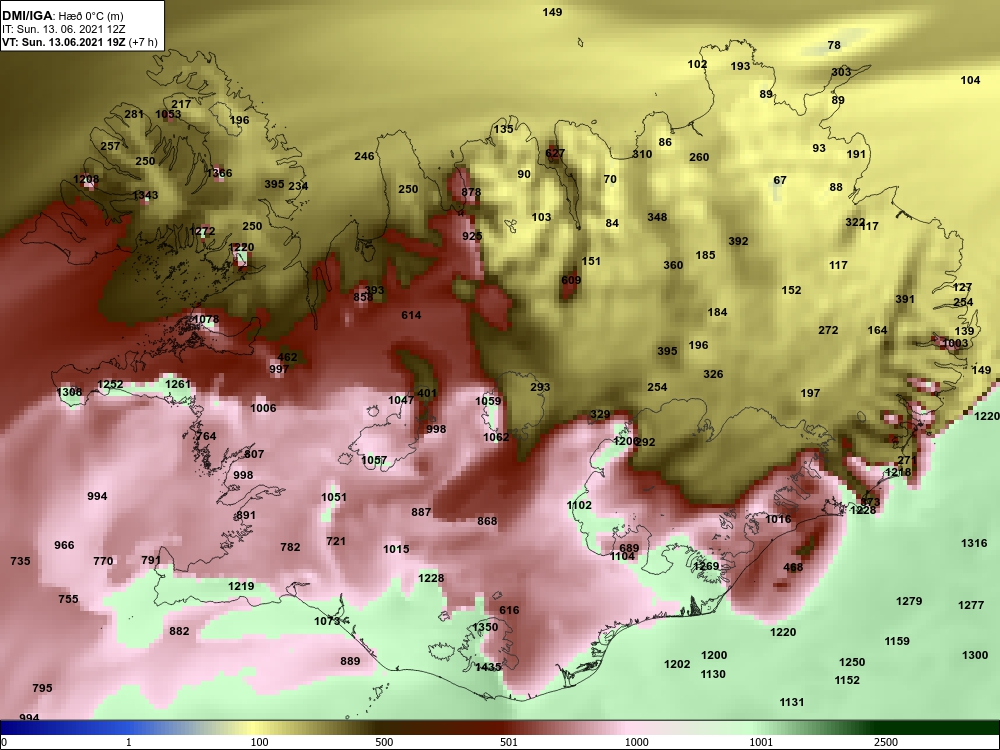This screenshot has width=1000, height=750.
Task: Click the map value '152'
Action: pyautogui.click(x=791, y=290)
